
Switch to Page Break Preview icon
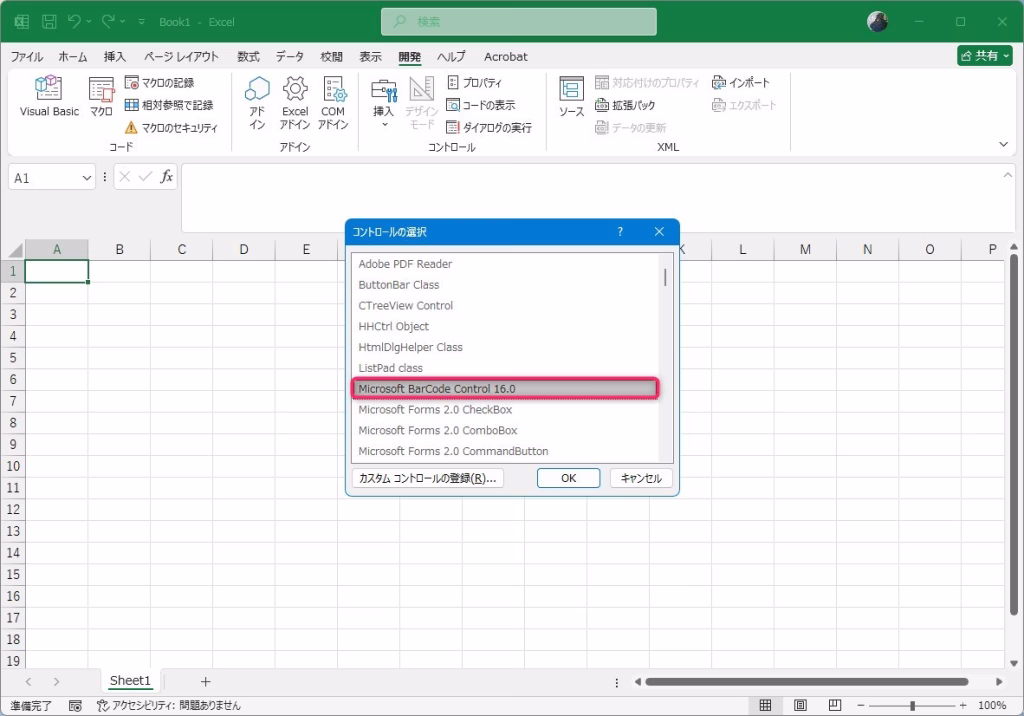[x=835, y=706]
